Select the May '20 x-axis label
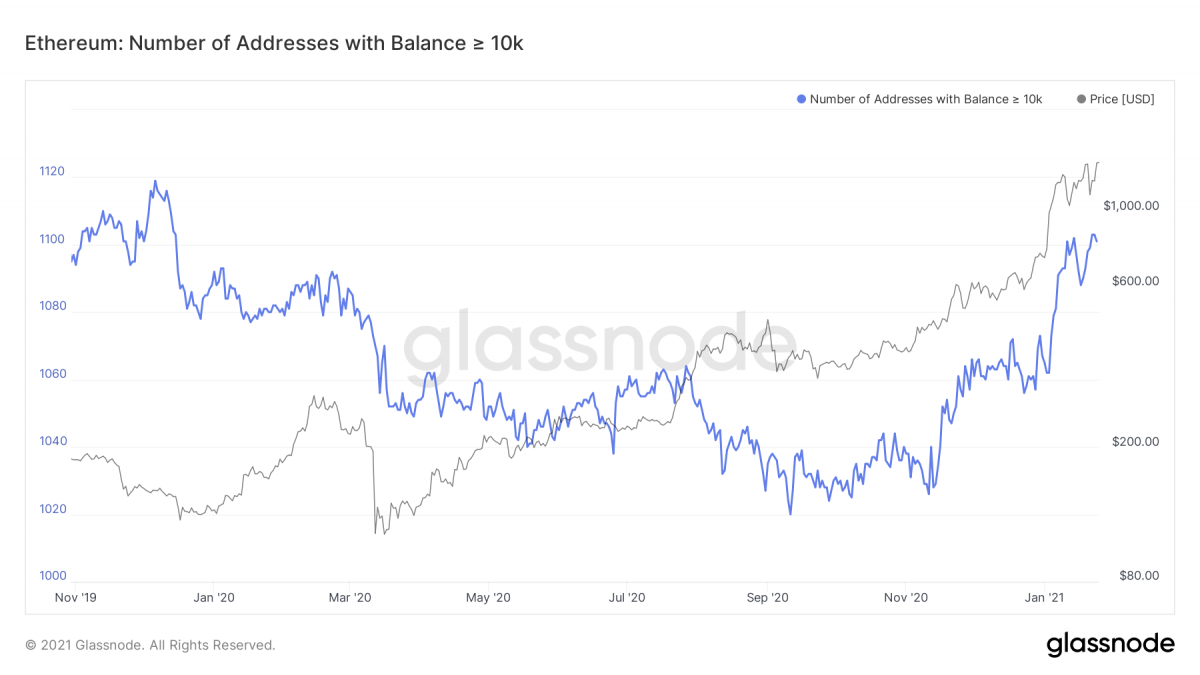 pyautogui.click(x=489, y=597)
